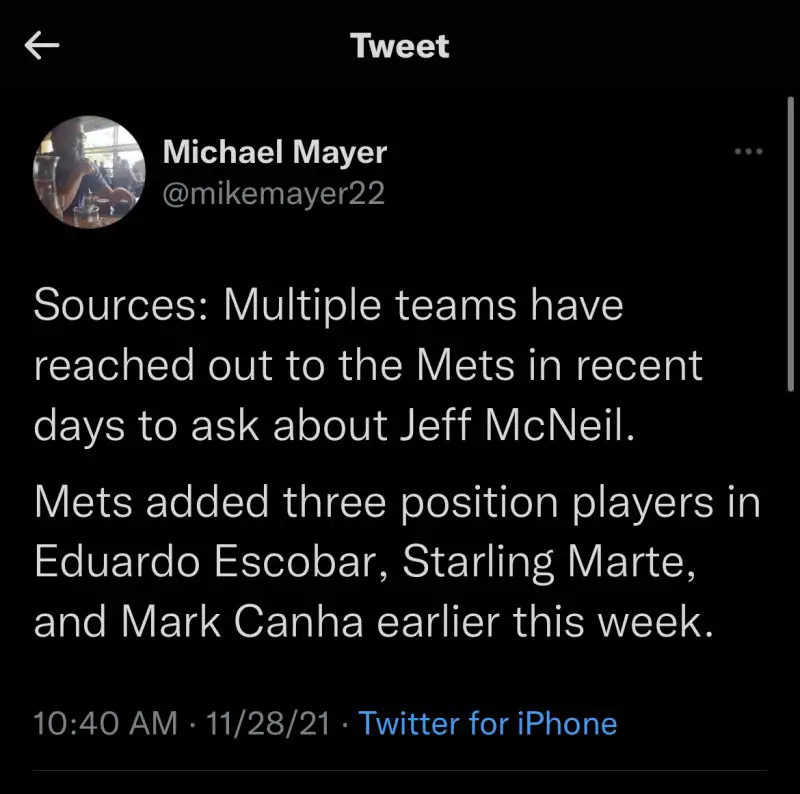The image size is (800, 794).
Task: Tap the Tweet header title
Action: pyautogui.click(x=400, y=46)
